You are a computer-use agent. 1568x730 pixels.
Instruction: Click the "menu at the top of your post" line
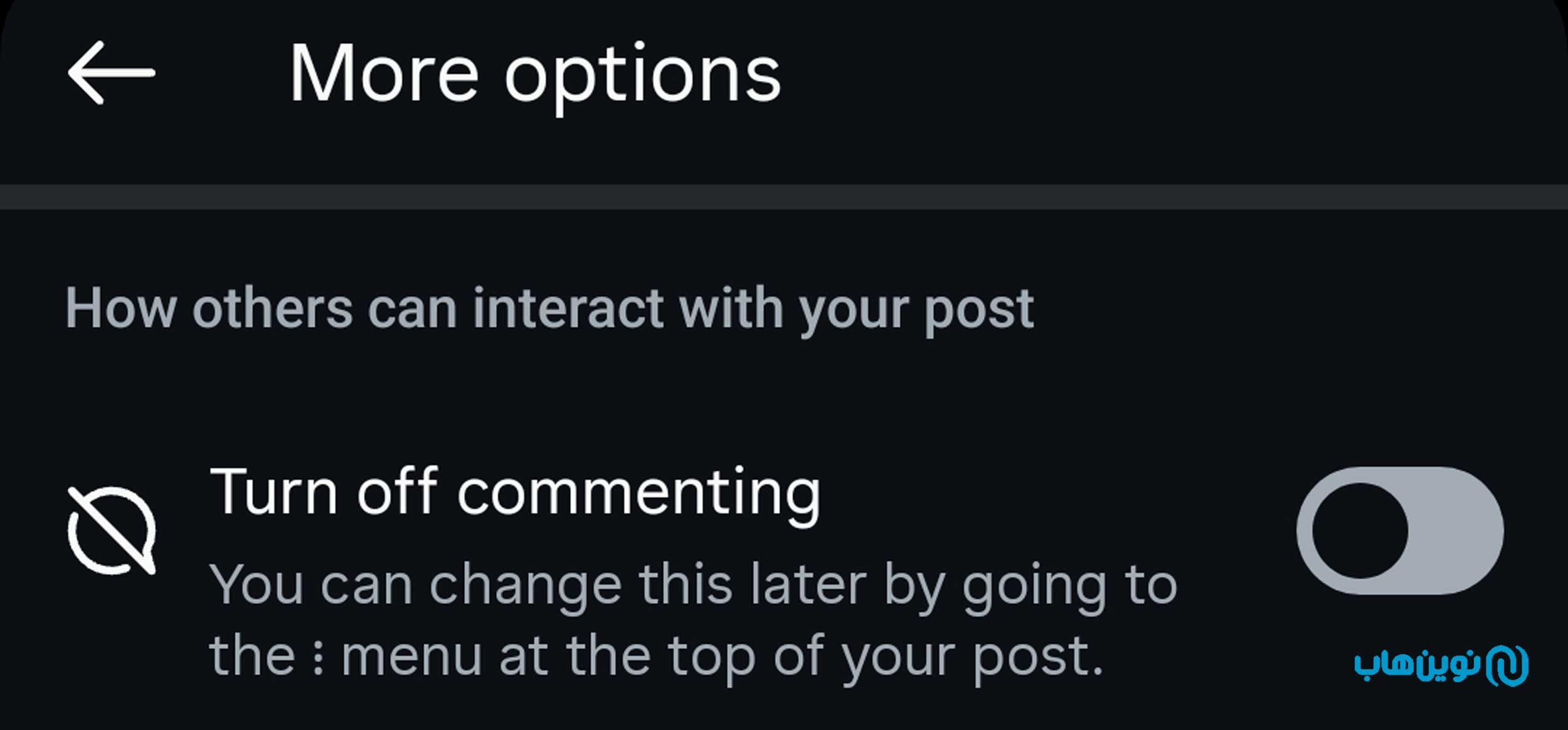point(721,656)
